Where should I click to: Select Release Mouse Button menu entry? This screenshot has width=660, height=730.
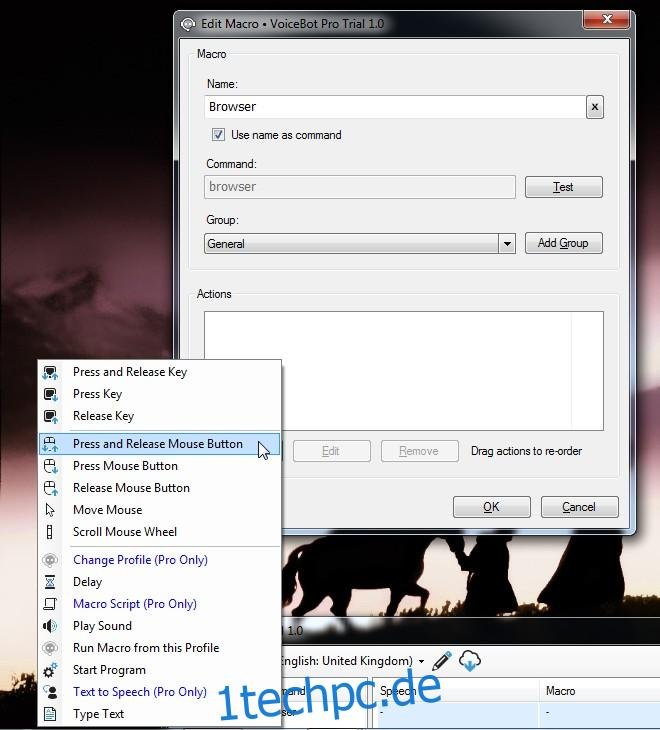(160, 487)
